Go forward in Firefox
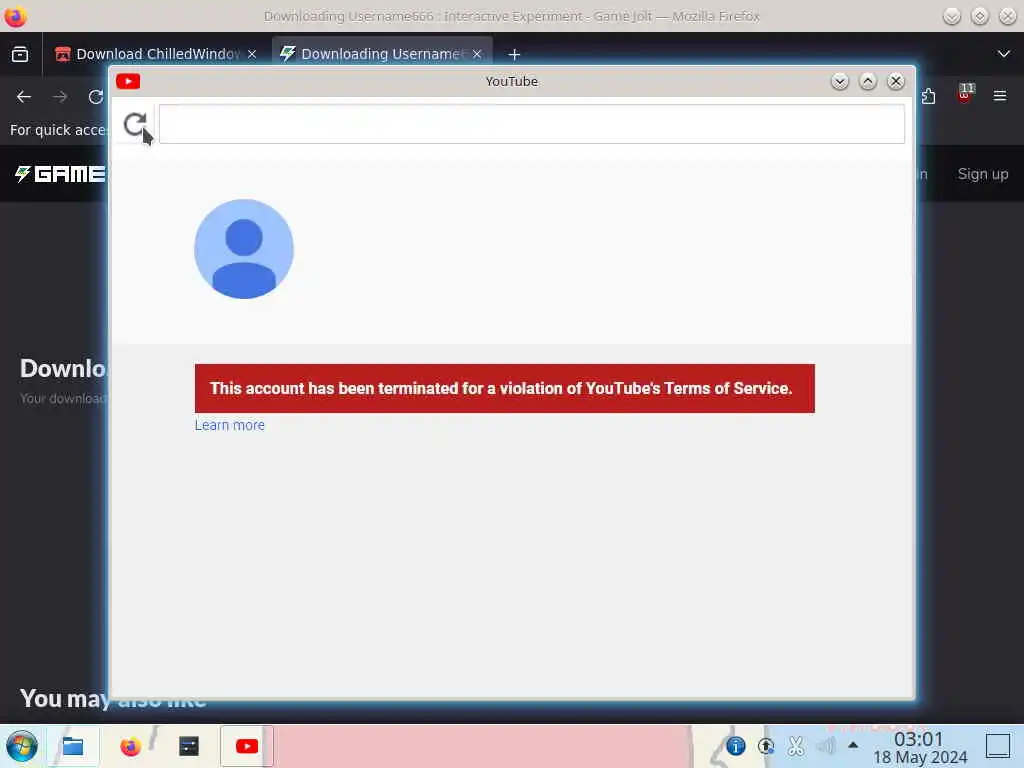The height and width of the screenshot is (768, 1024). click(x=60, y=97)
